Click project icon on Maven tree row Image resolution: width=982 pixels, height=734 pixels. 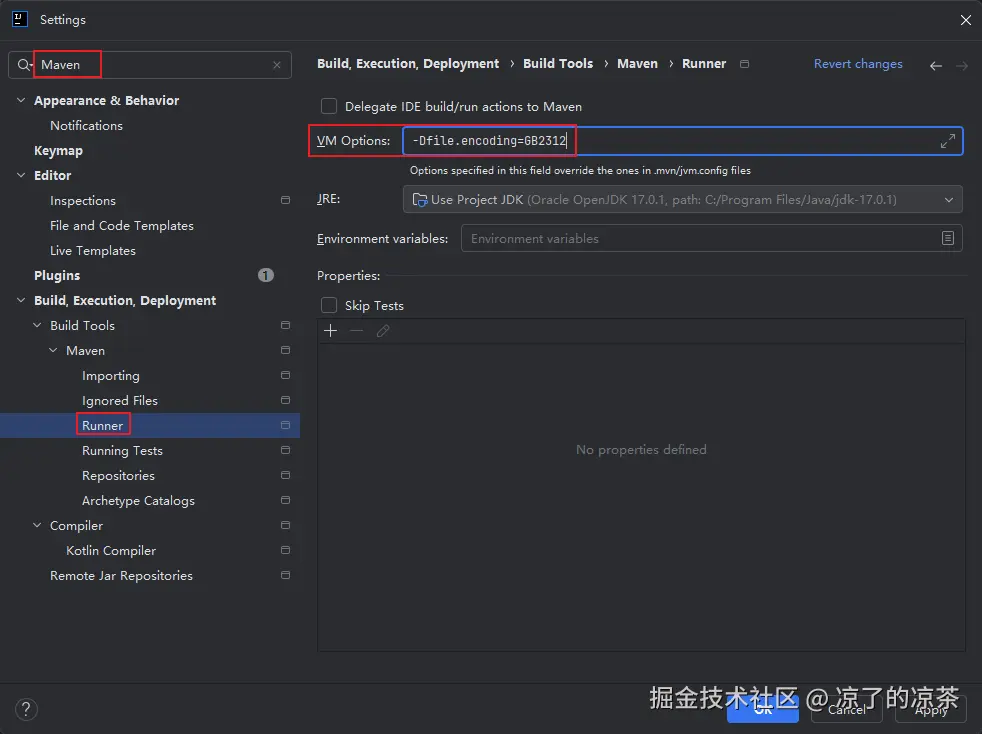(286, 350)
